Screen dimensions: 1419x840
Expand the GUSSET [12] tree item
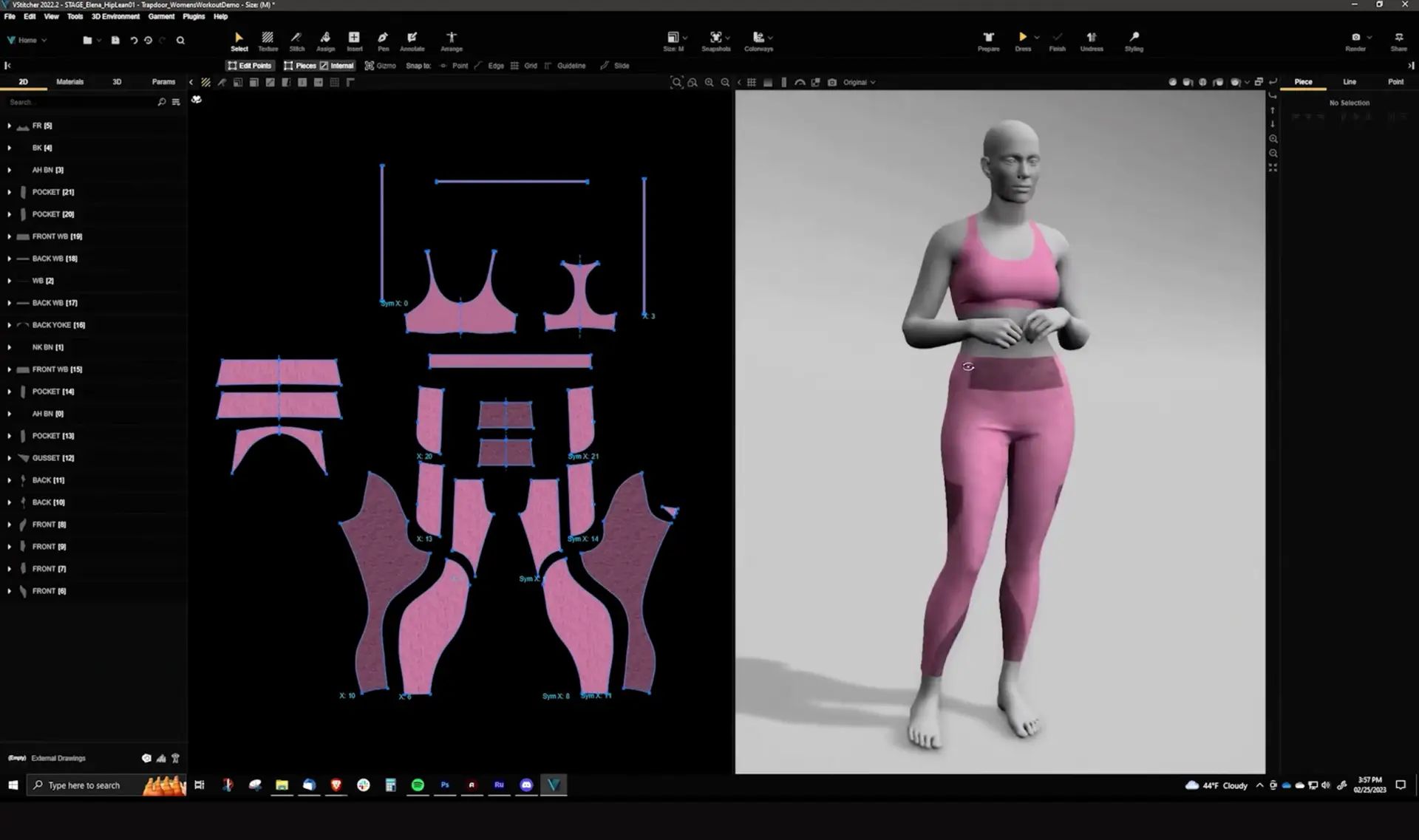point(9,458)
